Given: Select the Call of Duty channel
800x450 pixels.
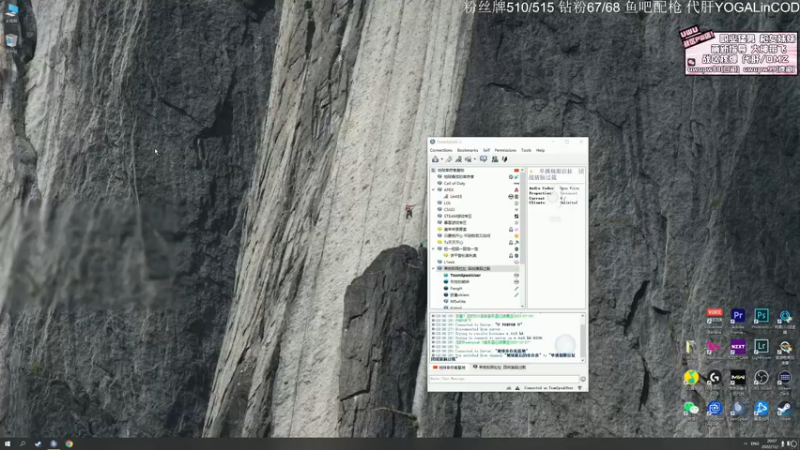Looking at the screenshot, I should [x=454, y=183].
